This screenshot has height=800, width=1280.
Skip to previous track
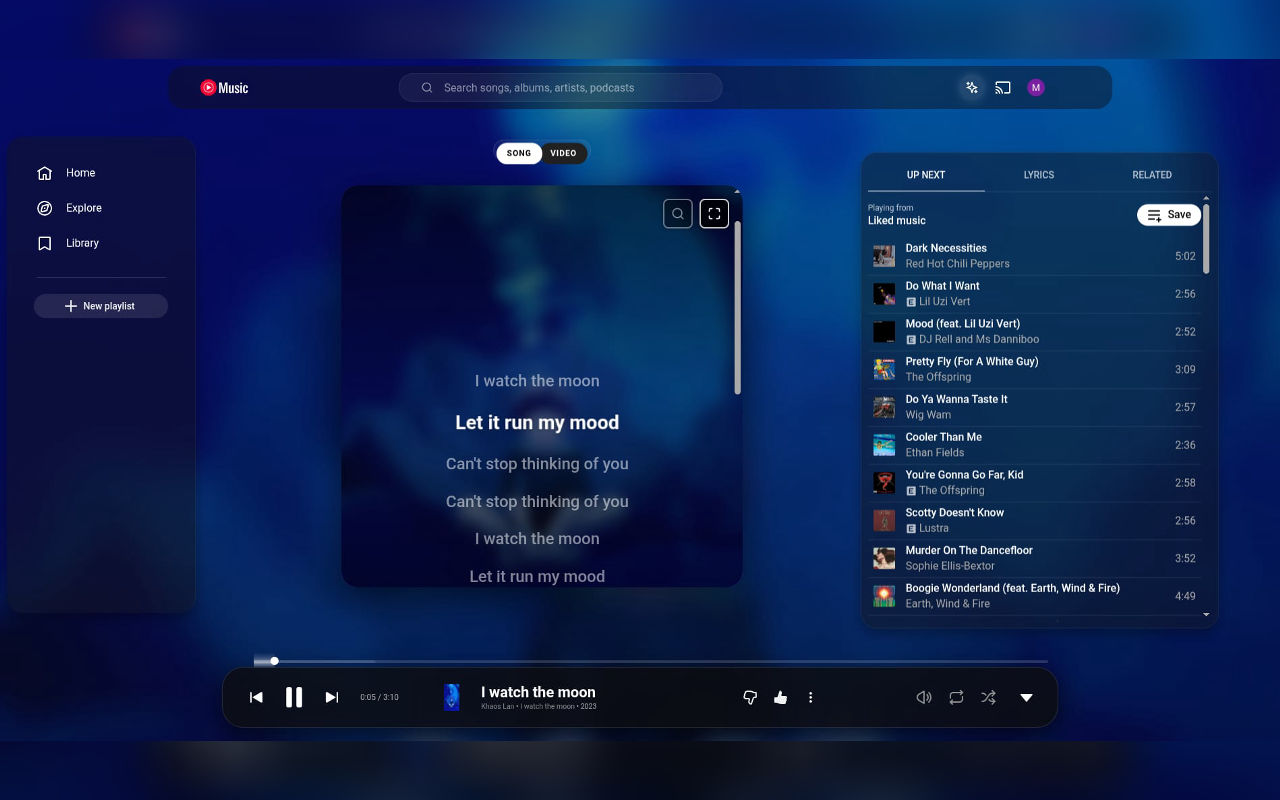(256, 698)
